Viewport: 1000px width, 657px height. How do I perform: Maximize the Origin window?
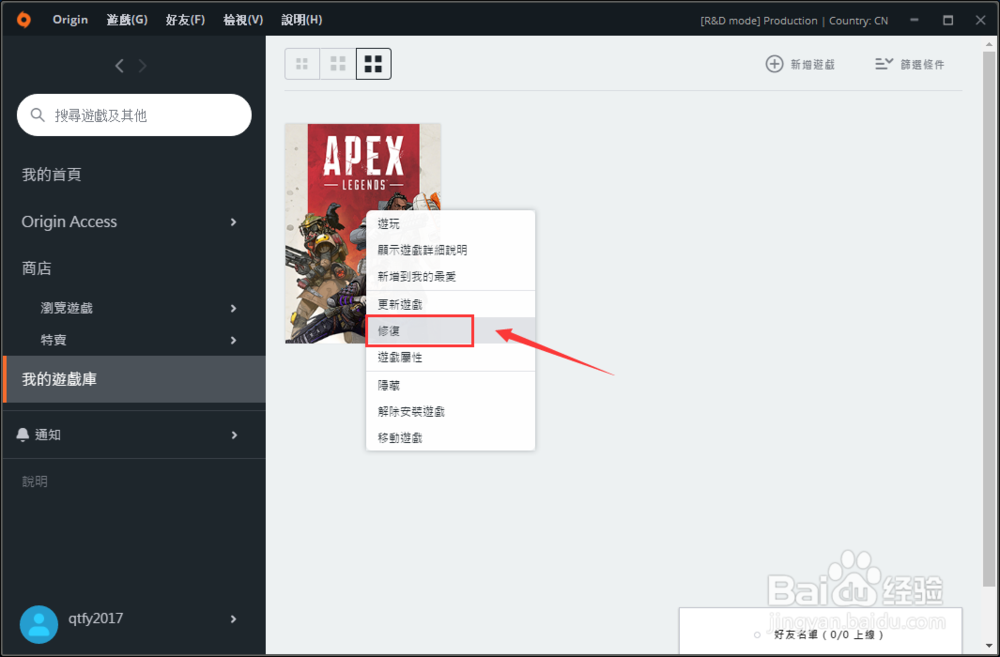[948, 20]
